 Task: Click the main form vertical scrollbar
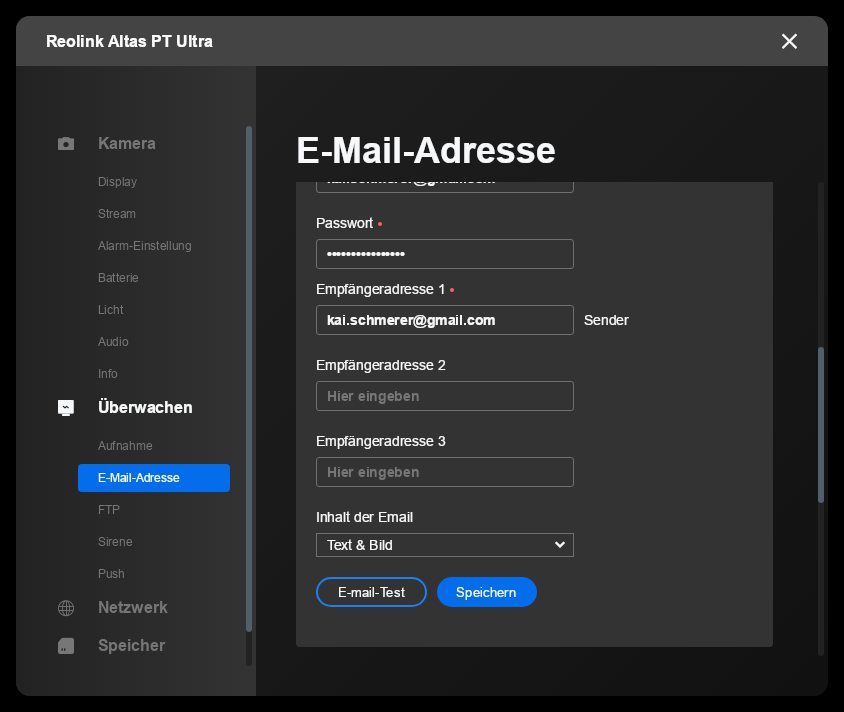pos(821,425)
